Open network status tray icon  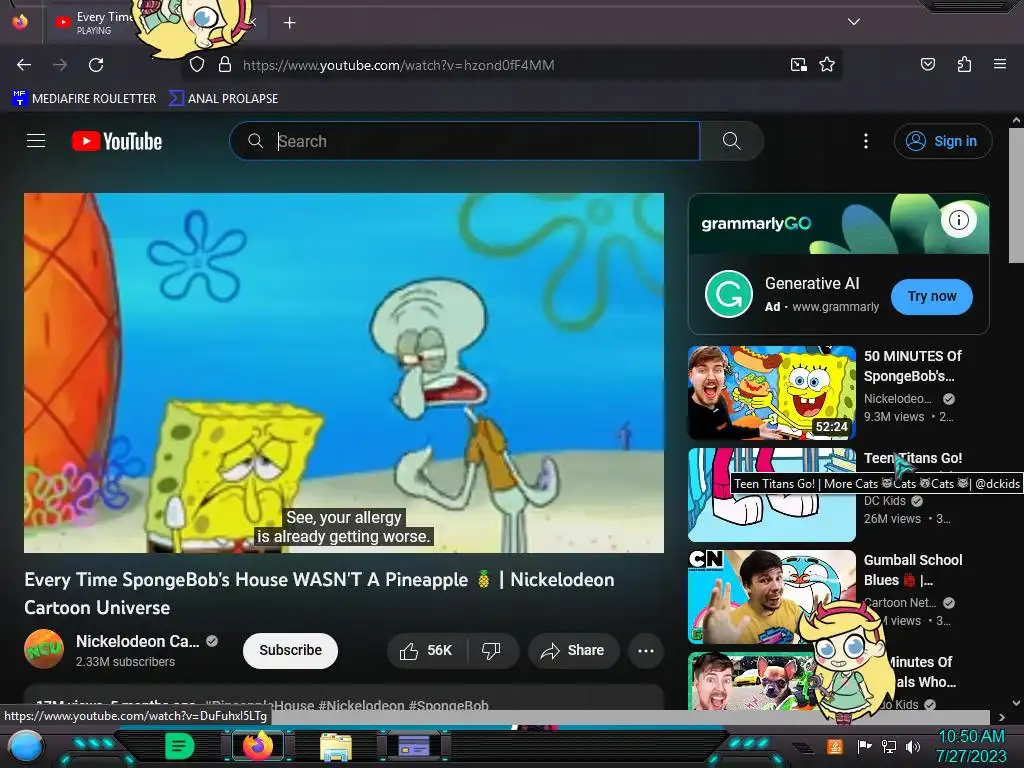coord(888,746)
